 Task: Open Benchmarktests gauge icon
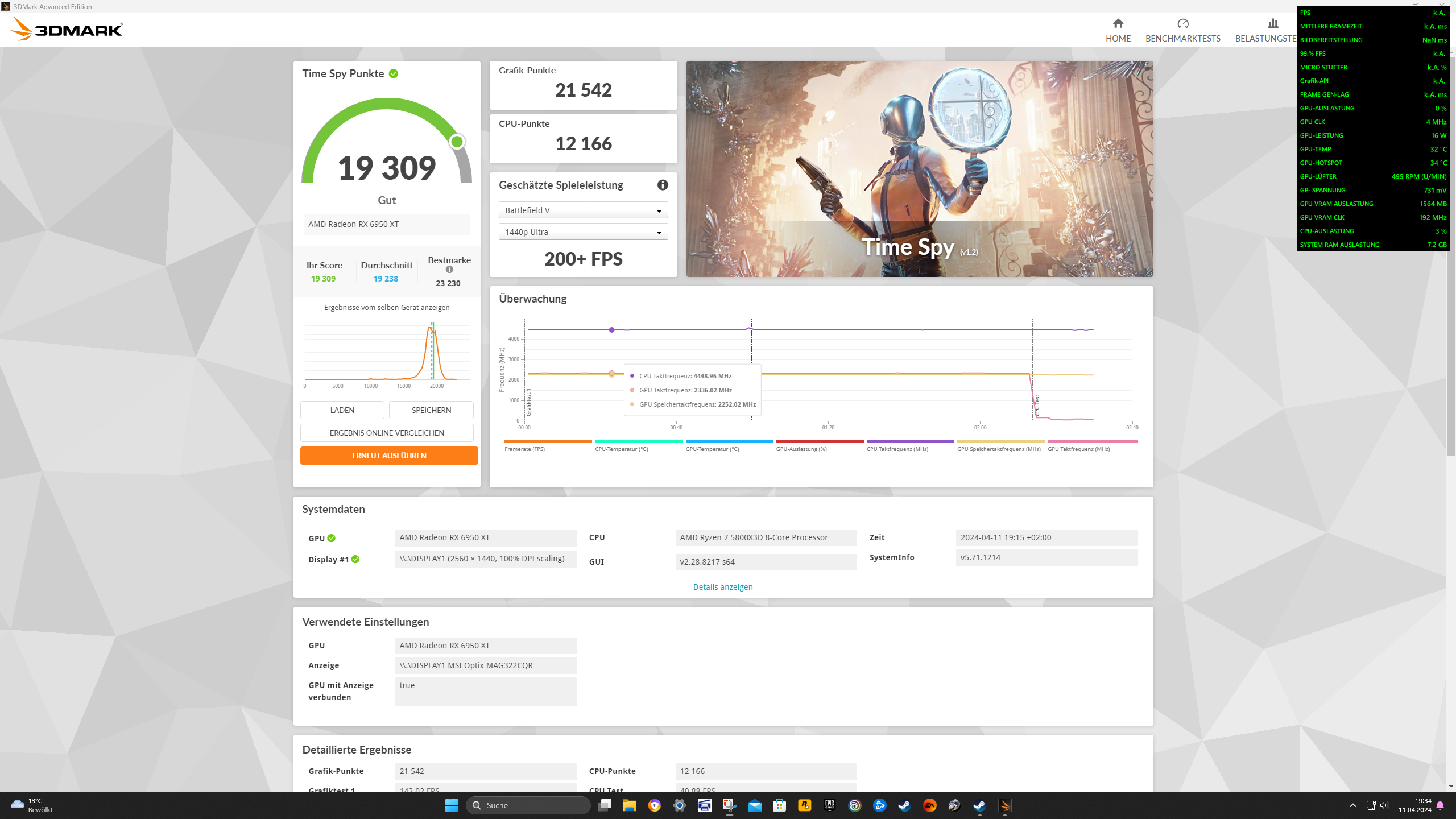1182,23
